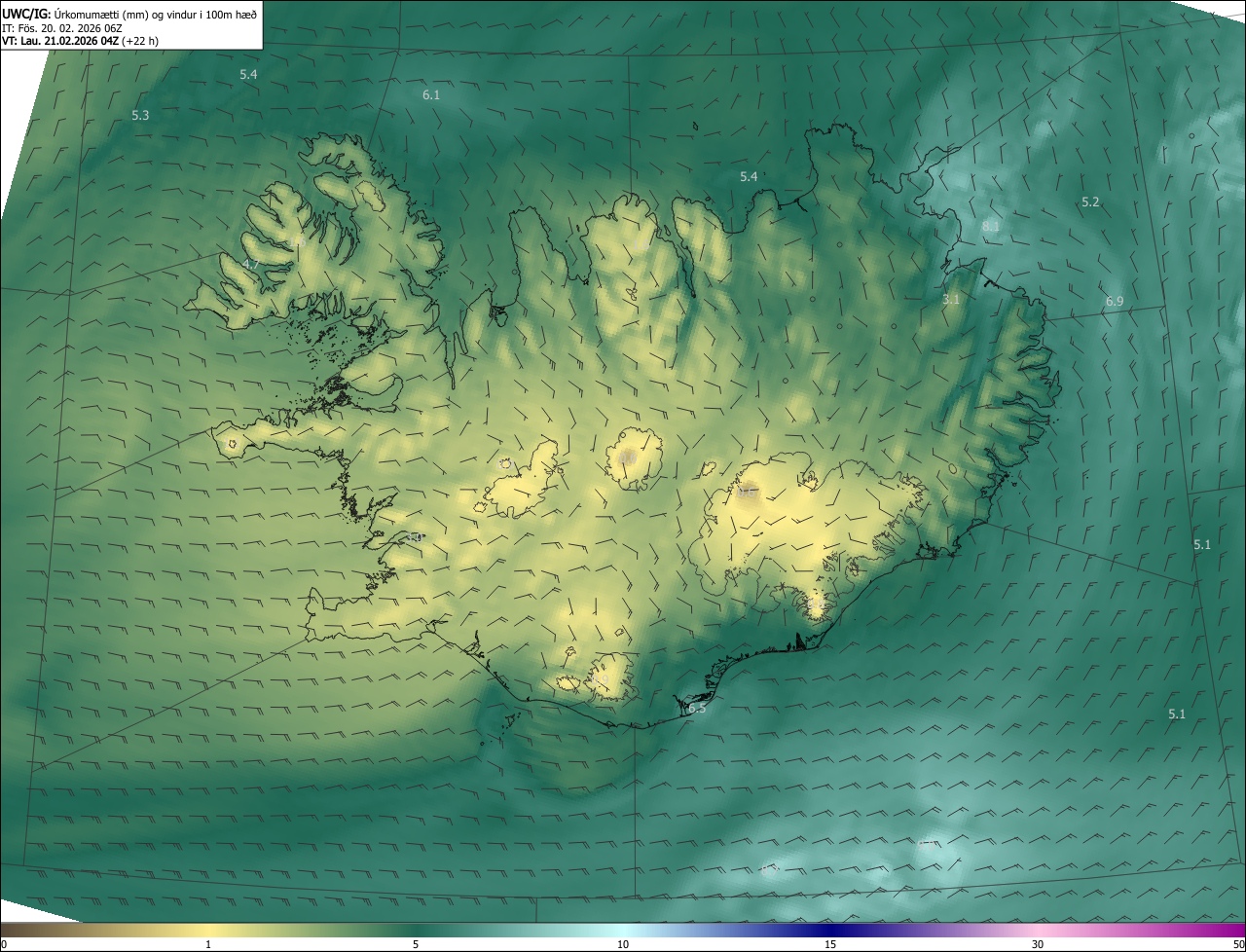Click the '8.1' value label on the map
Image resolution: width=1246 pixels, height=952 pixels.
(x=991, y=226)
